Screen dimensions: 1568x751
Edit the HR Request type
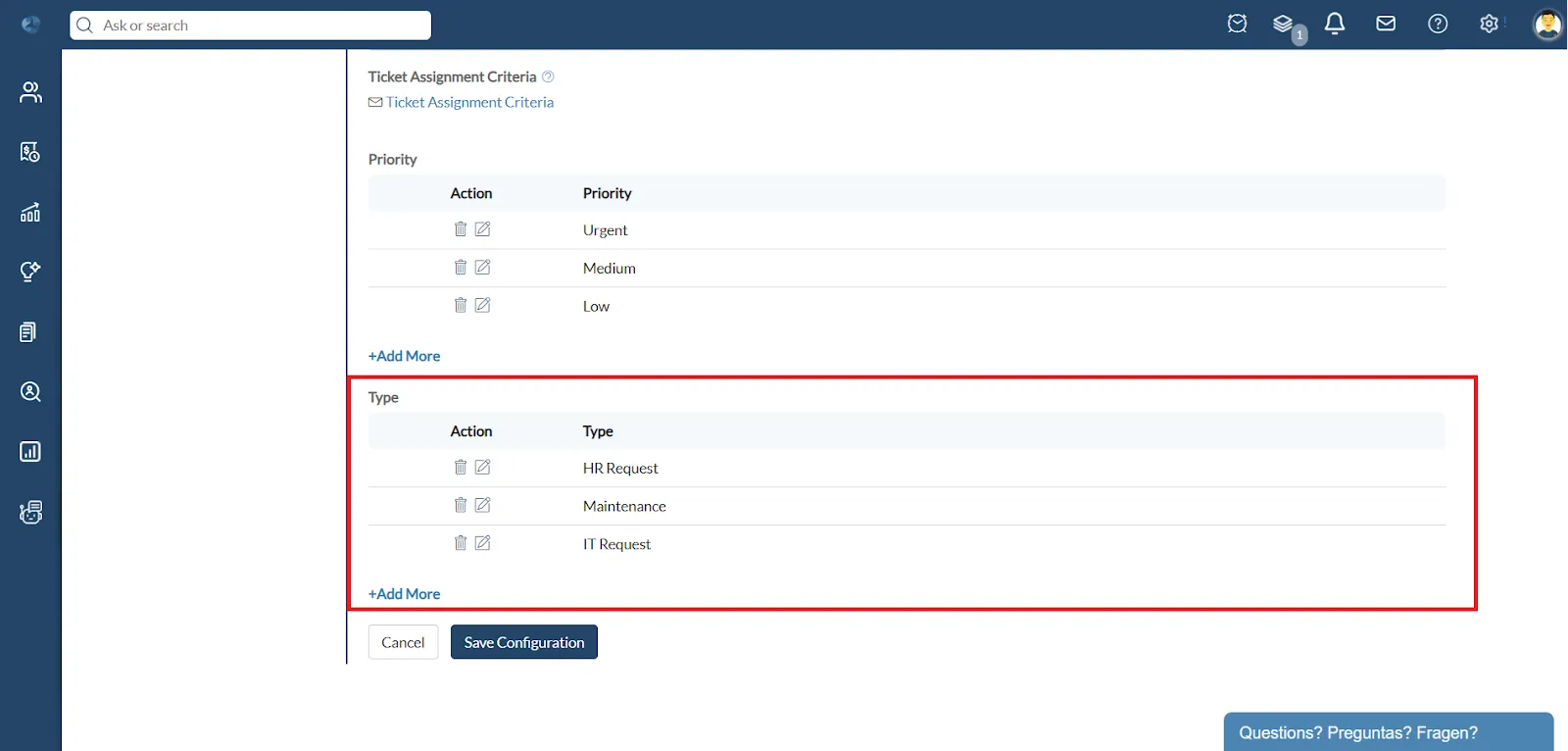pos(482,467)
